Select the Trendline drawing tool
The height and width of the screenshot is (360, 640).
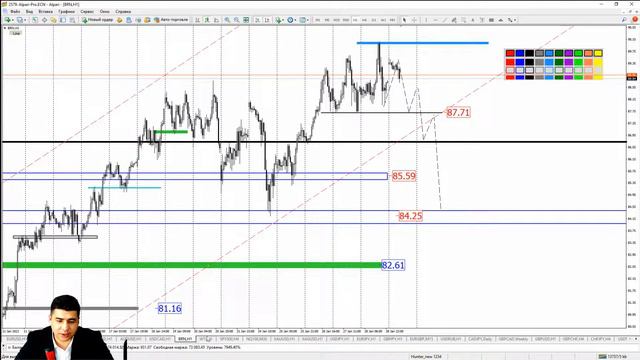[x=445, y=20]
